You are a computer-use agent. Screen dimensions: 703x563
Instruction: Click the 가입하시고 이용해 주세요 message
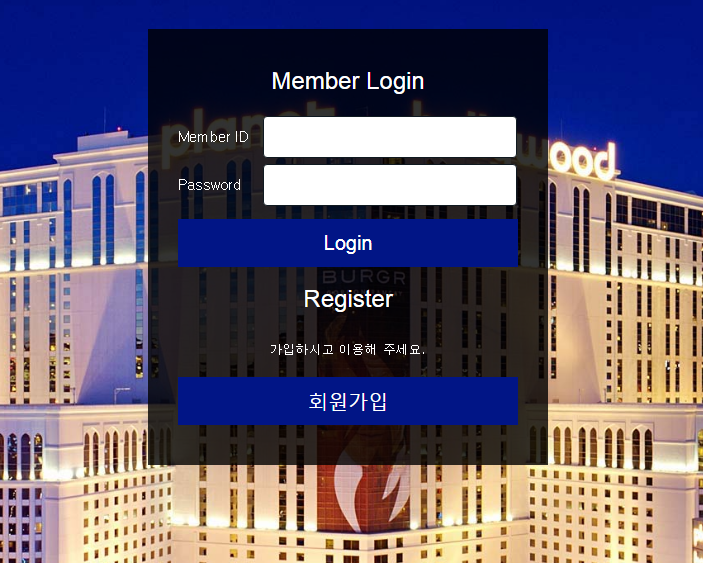(347, 349)
